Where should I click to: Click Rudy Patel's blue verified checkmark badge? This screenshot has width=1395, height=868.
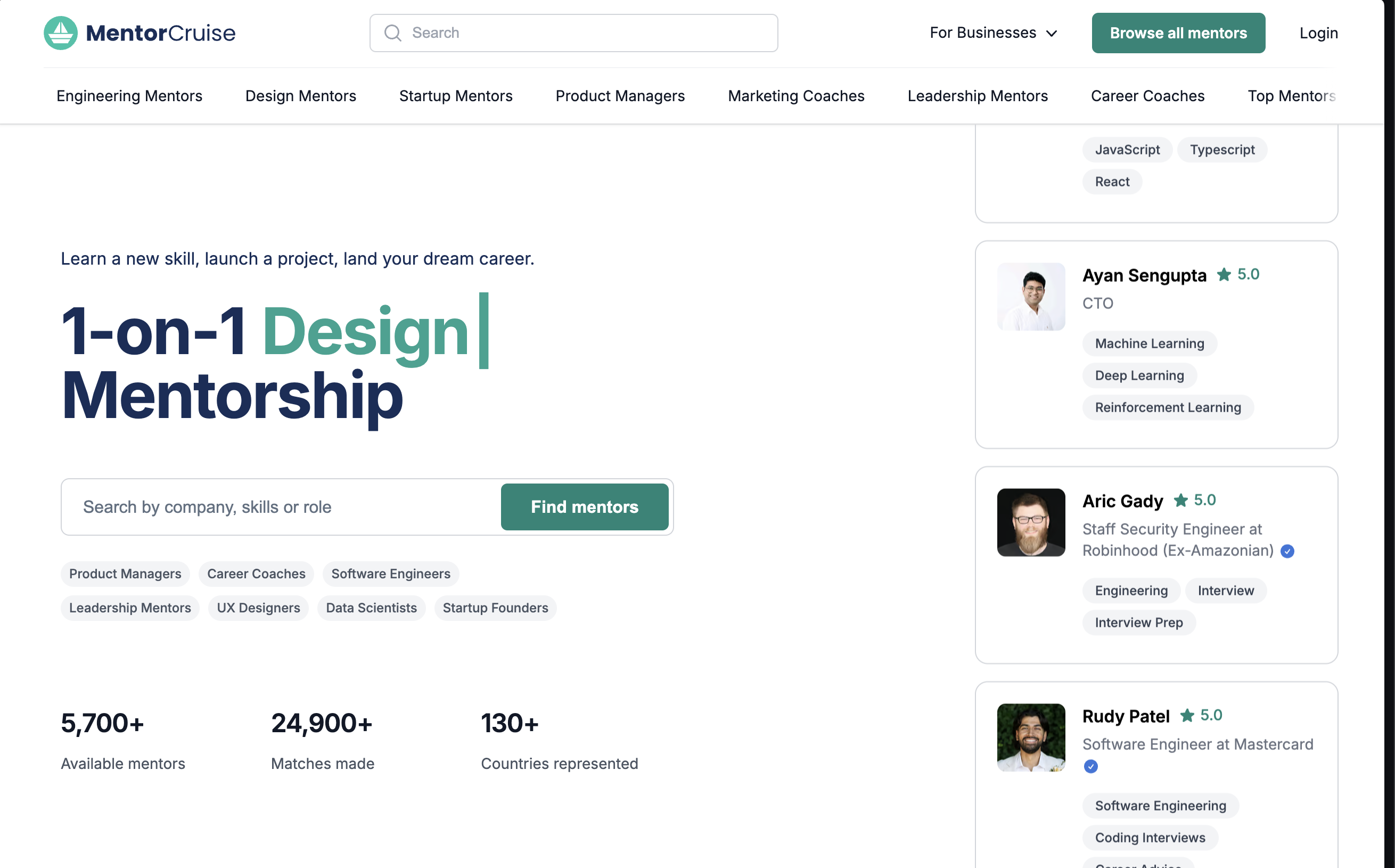click(1090, 766)
